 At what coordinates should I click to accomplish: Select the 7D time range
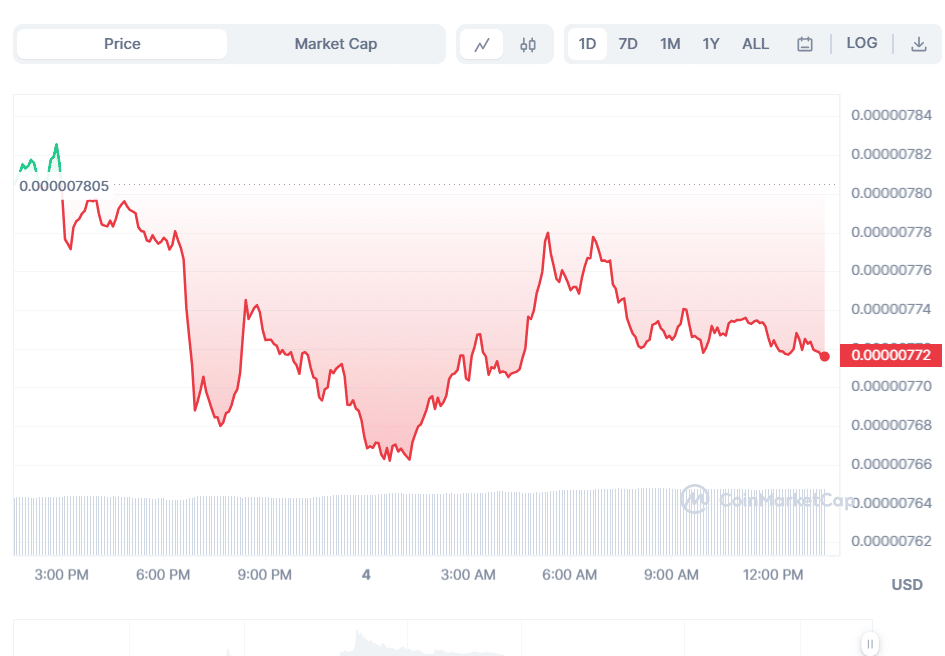coord(628,44)
